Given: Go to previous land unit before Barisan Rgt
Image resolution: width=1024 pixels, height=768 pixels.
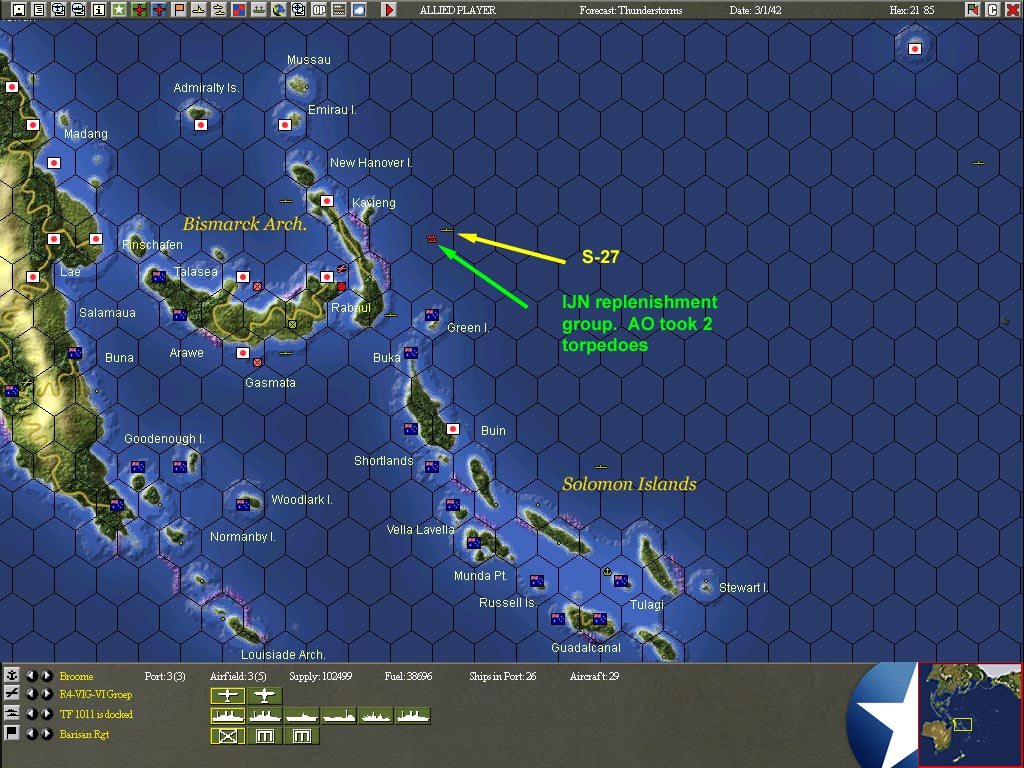Looking at the screenshot, I should click(31, 733).
